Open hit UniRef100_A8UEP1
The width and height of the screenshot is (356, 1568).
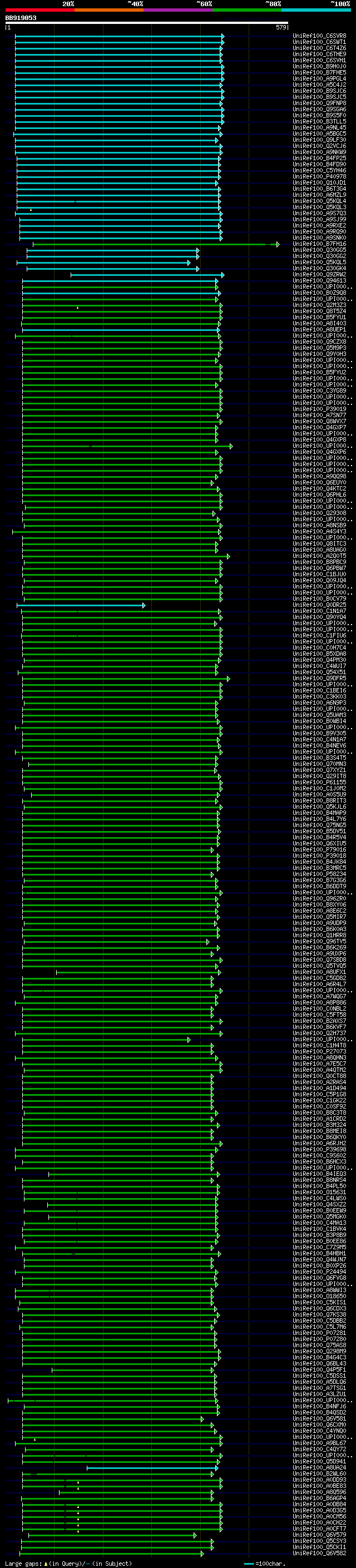(319, 330)
